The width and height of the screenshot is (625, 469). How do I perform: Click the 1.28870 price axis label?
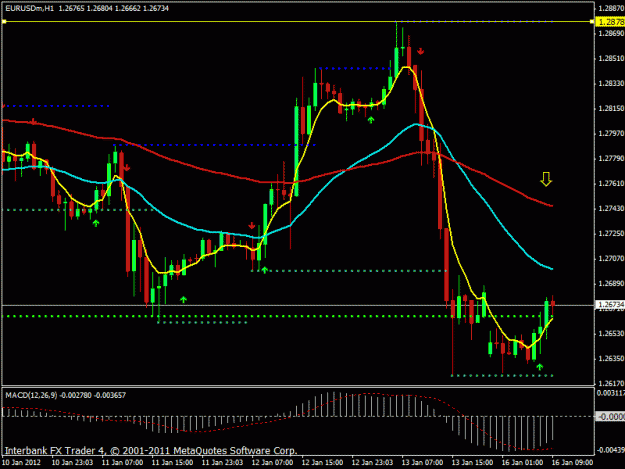[x=611, y=8]
